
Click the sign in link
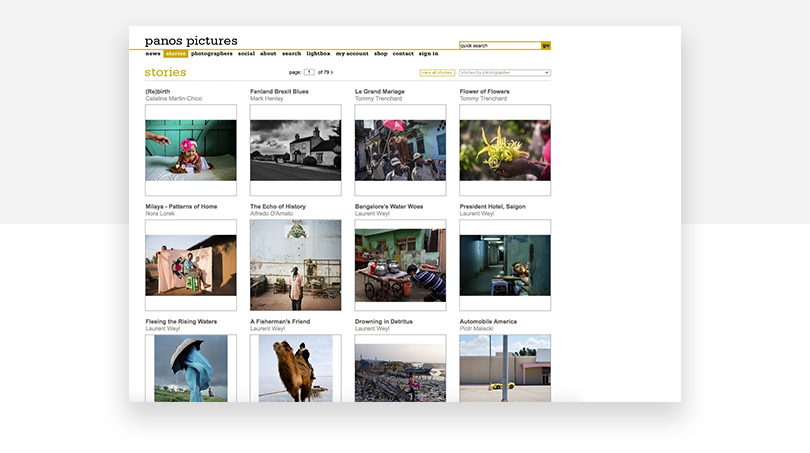pos(428,54)
